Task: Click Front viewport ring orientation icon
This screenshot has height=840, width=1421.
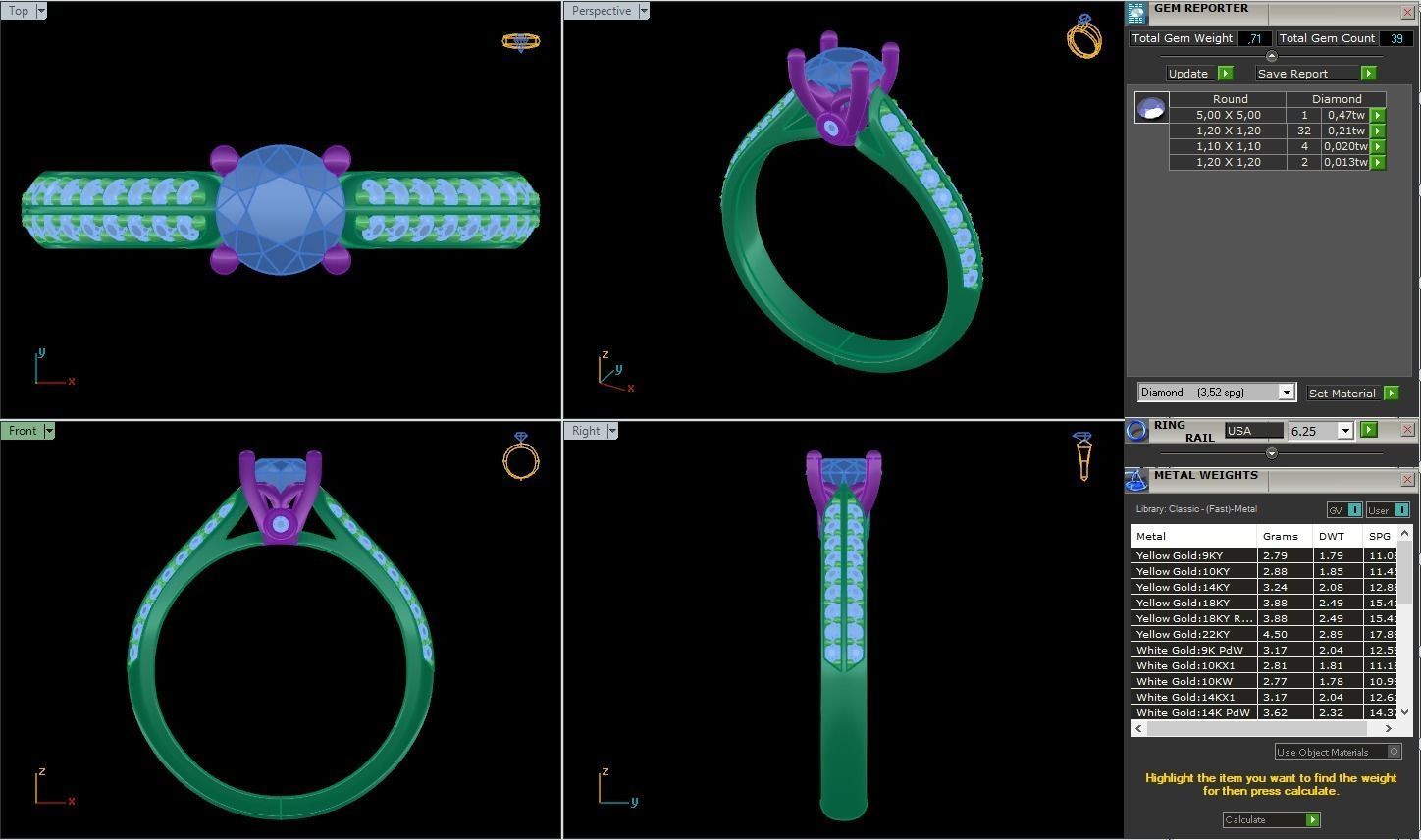Action: click(x=520, y=455)
